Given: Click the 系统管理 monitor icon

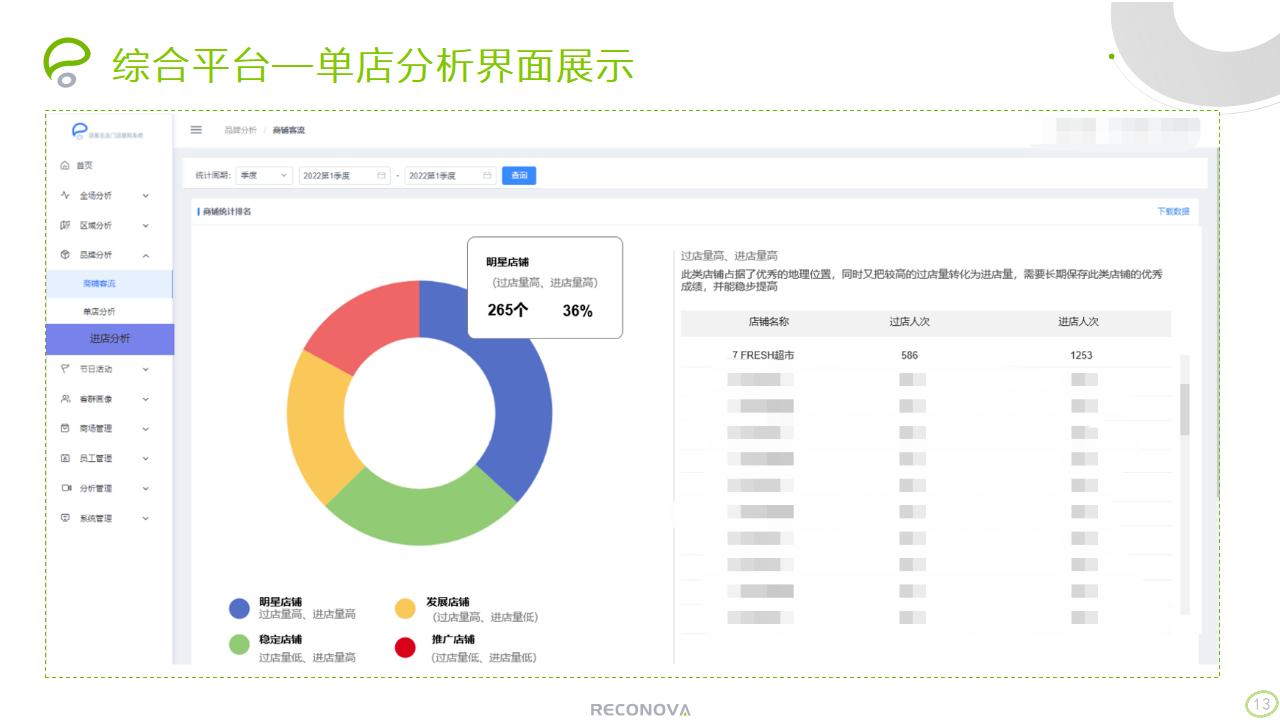Looking at the screenshot, I should click(65, 518).
